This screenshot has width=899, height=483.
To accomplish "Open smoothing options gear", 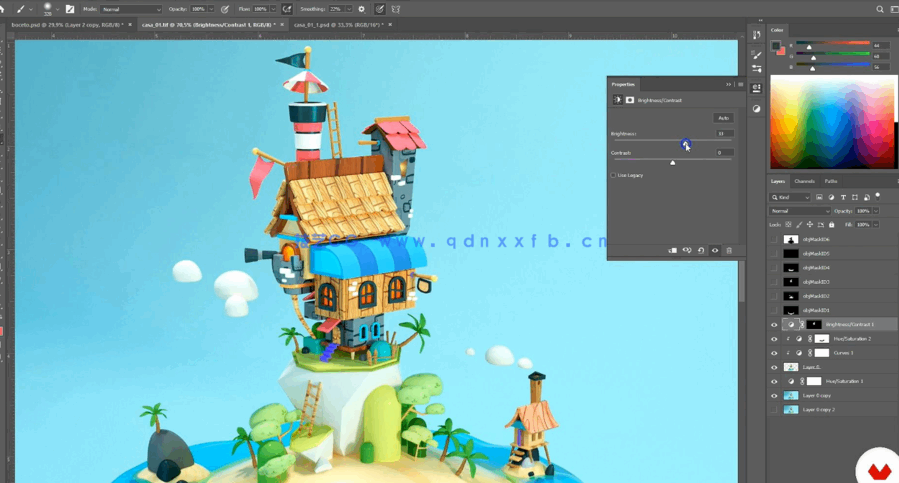I will [x=362, y=9].
